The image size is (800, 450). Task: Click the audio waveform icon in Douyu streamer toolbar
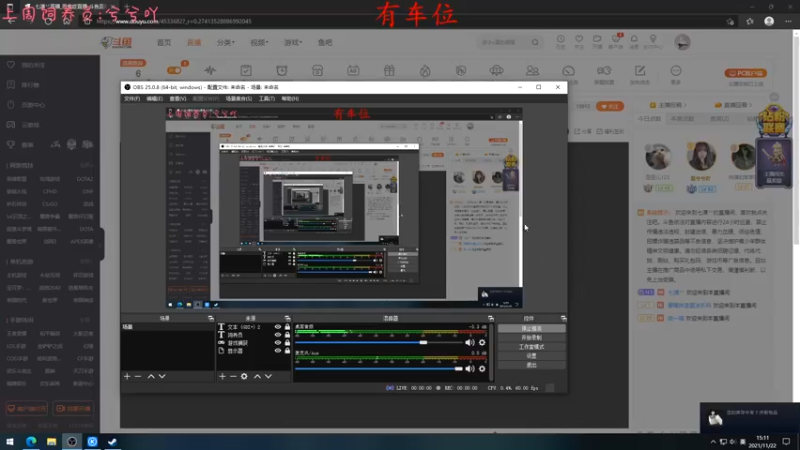(x=210, y=70)
